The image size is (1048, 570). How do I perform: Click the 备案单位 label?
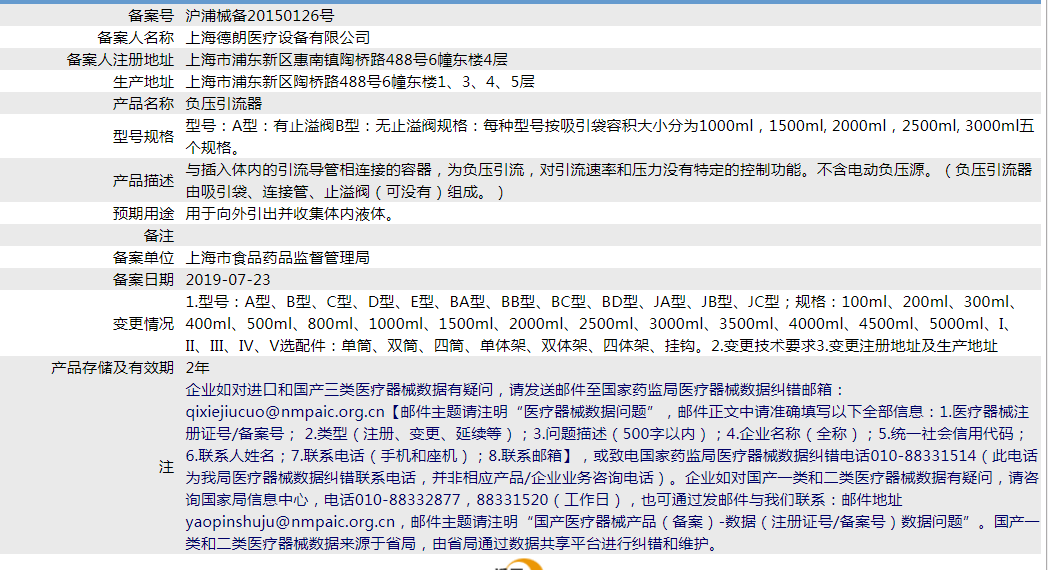(x=144, y=258)
